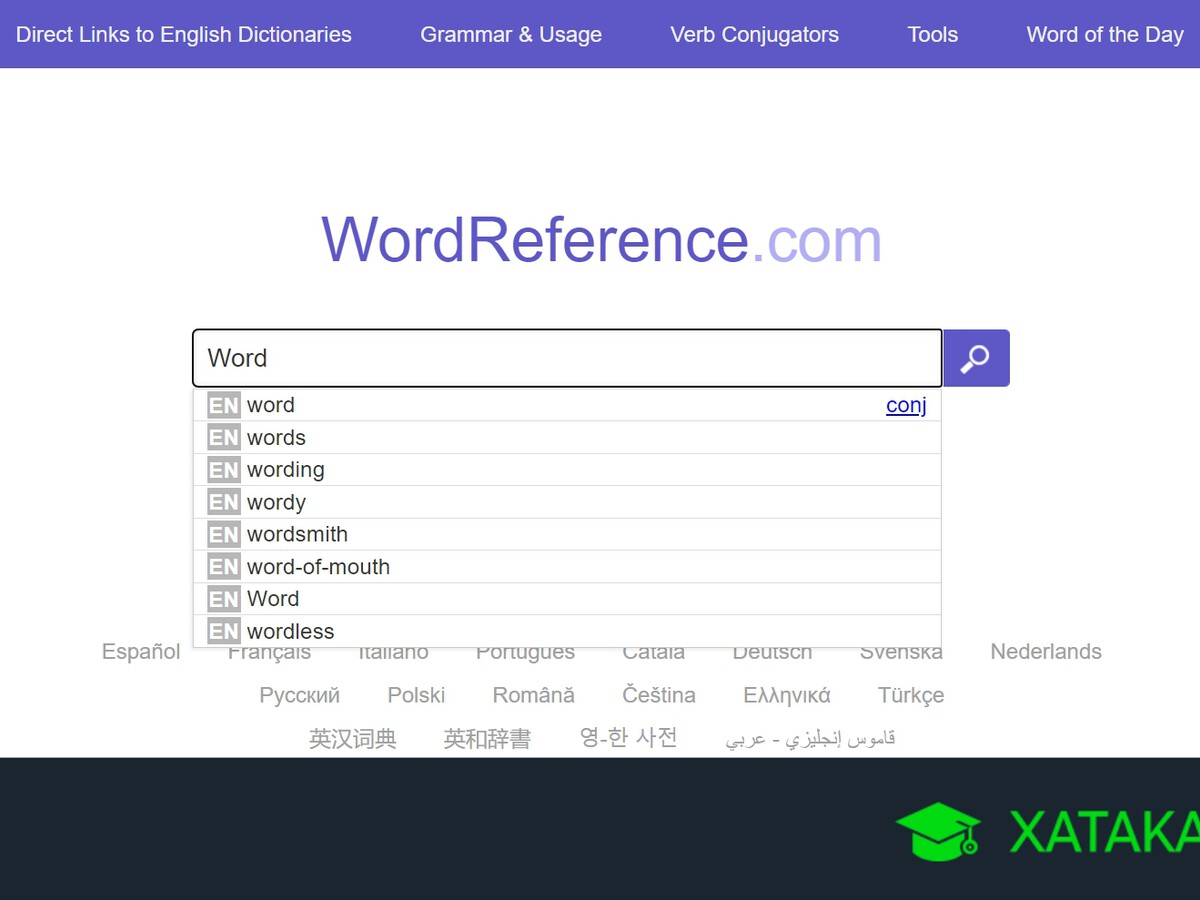The image size is (1200, 900).
Task: Click the magnifying glass search button
Action: tap(976, 358)
